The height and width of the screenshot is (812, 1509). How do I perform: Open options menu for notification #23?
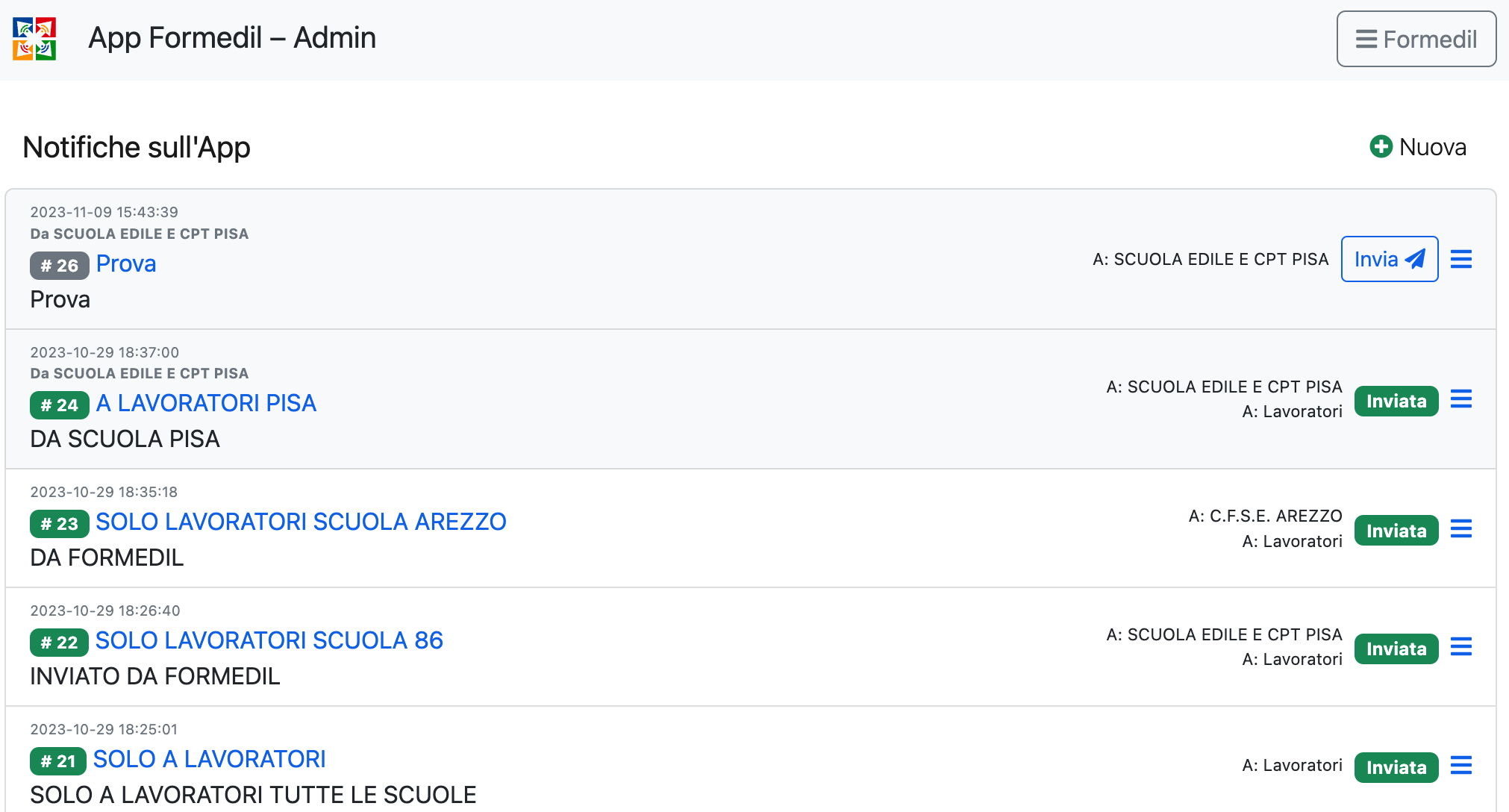click(1460, 529)
